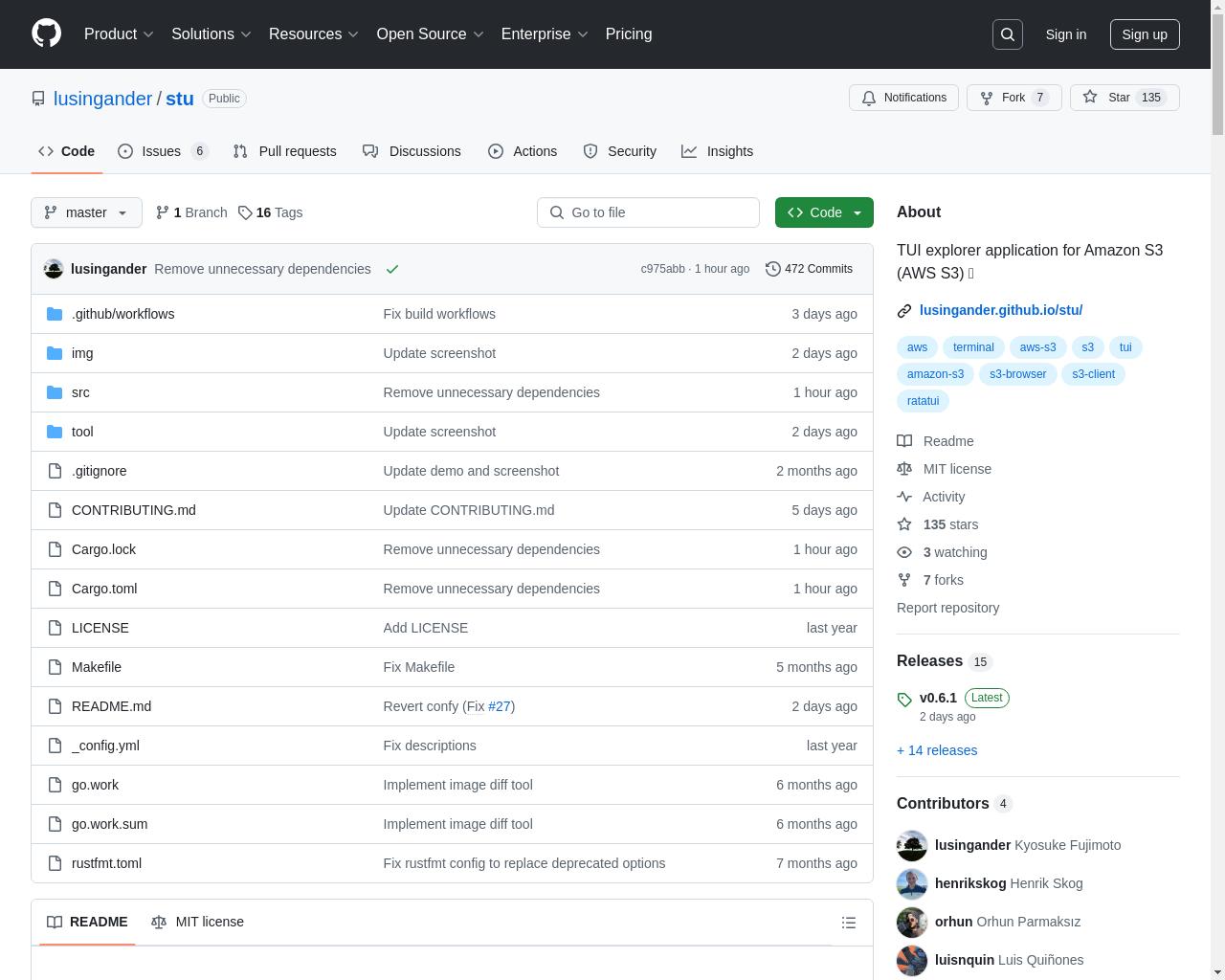This screenshot has height=980, width=1225.
Task: Click the Makefile file icon
Action: coord(55,667)
